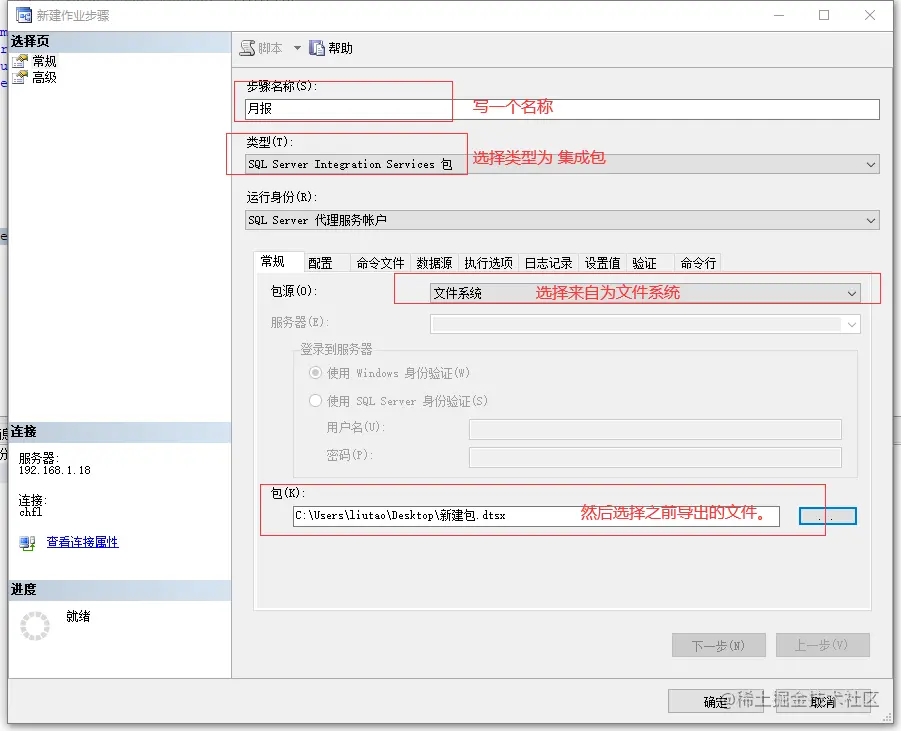Click the progress spinner icon beside 就绪

[35, 626]
